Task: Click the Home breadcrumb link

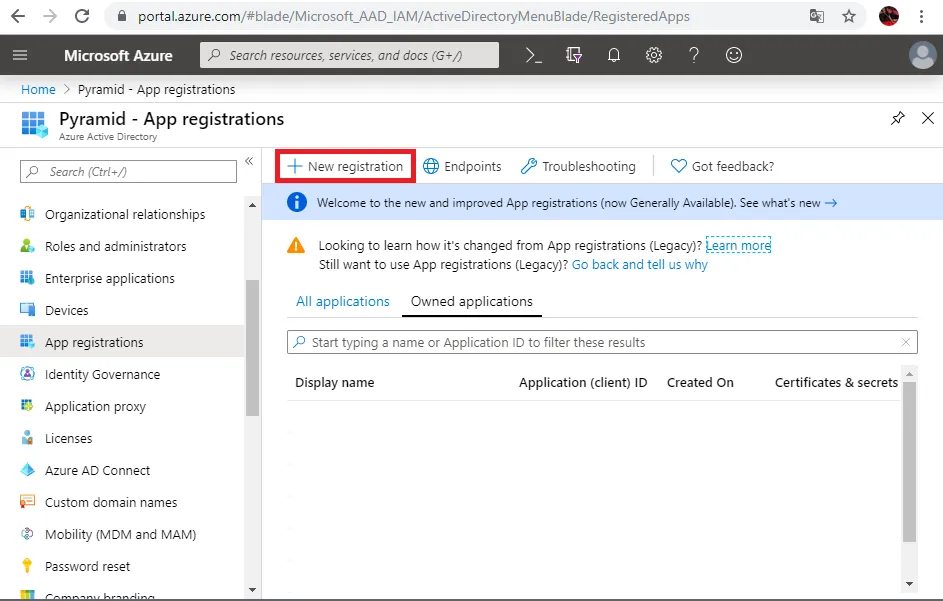Action: coord(38,90)
